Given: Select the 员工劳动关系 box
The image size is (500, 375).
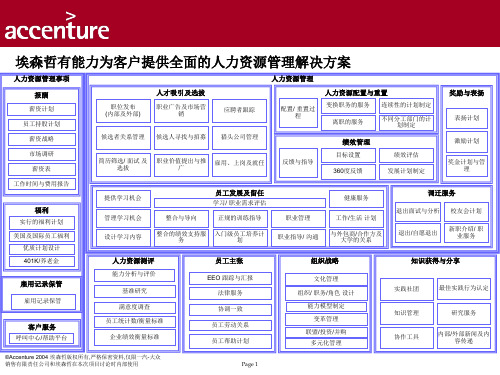Looking at the screenshot, I should pos(230,325).
